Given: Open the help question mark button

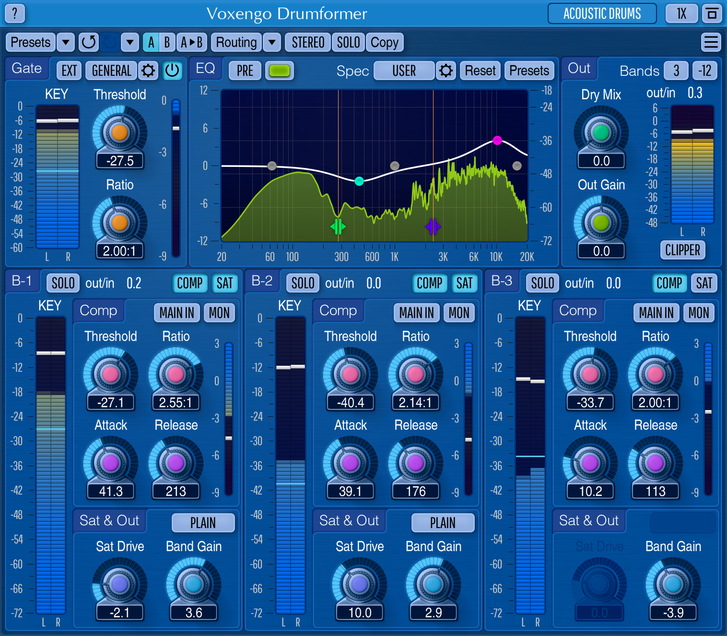Looking at the screenshot, I should tap(15, 13).
